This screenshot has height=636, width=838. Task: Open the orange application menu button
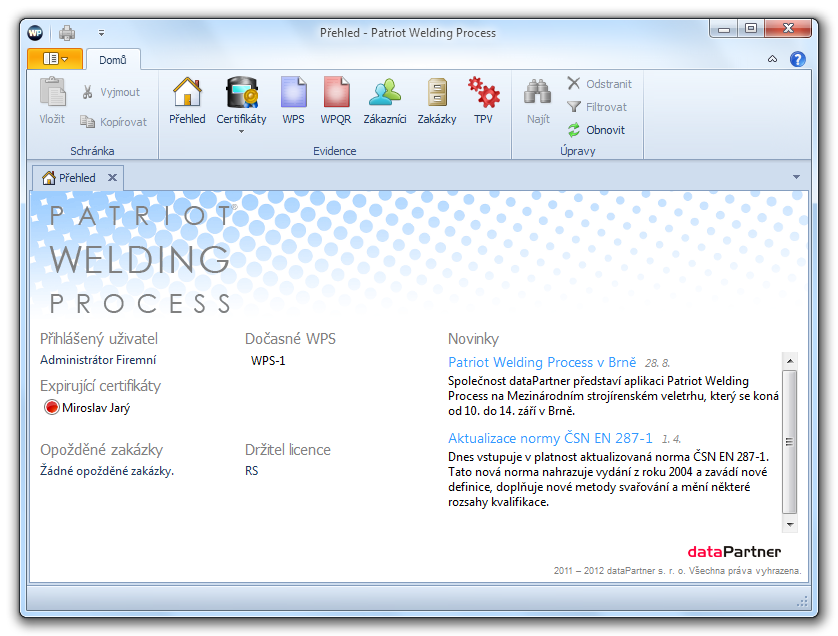point(55,59)
